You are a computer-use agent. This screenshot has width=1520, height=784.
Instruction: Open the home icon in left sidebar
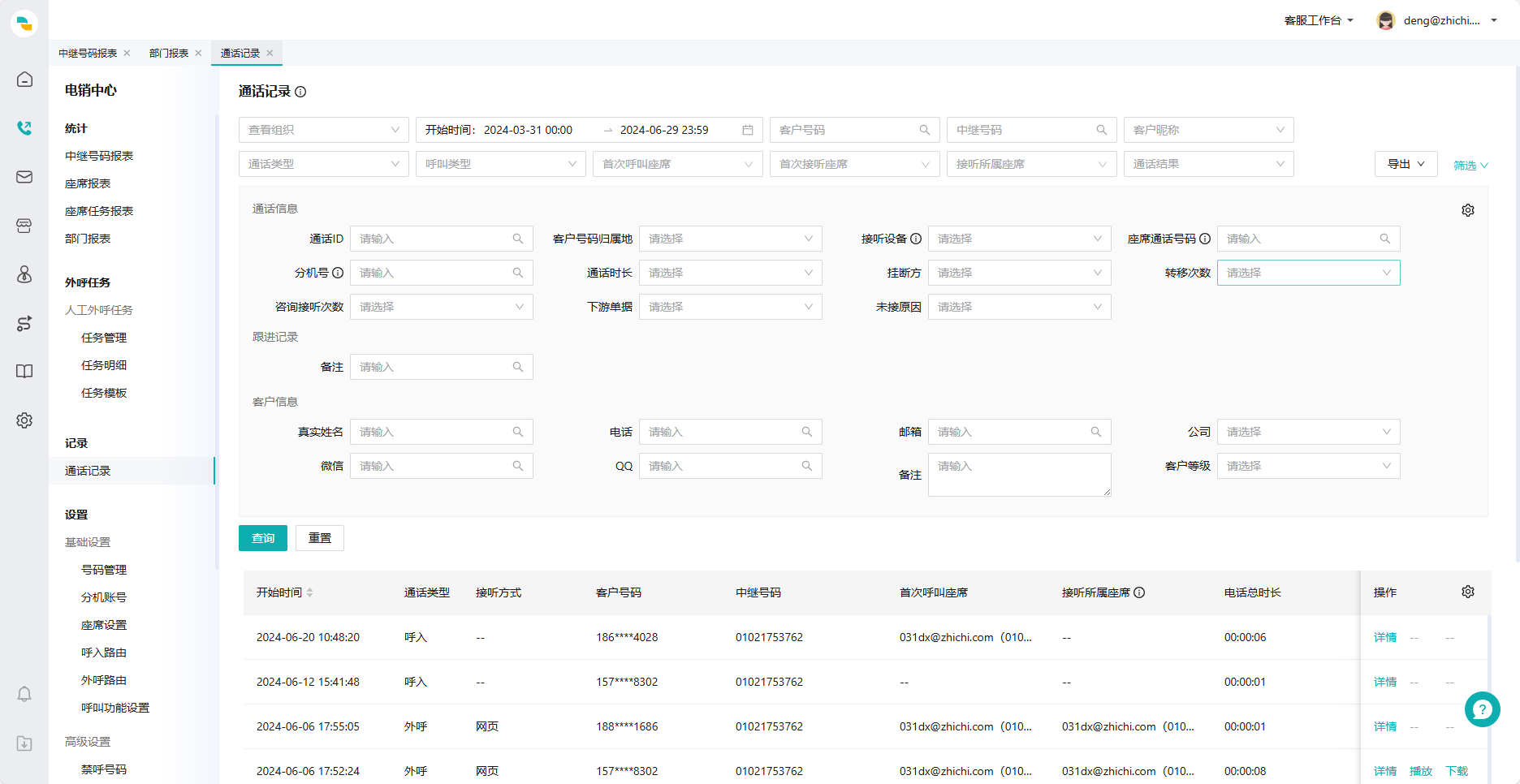point(24,80)
